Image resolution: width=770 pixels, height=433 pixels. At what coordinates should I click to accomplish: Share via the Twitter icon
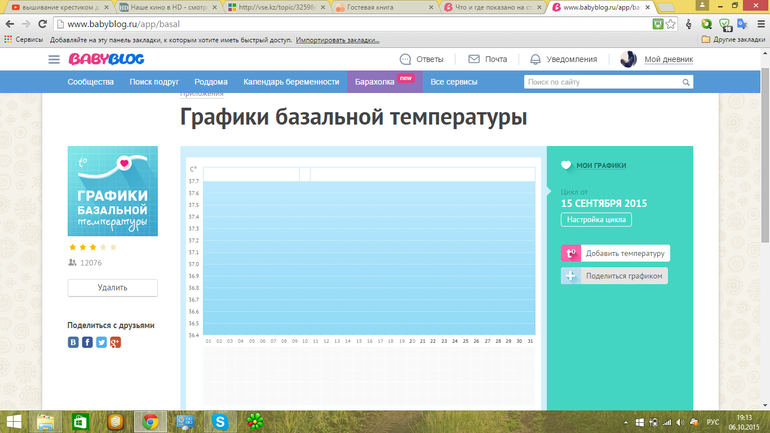click(x=101, y=342)
